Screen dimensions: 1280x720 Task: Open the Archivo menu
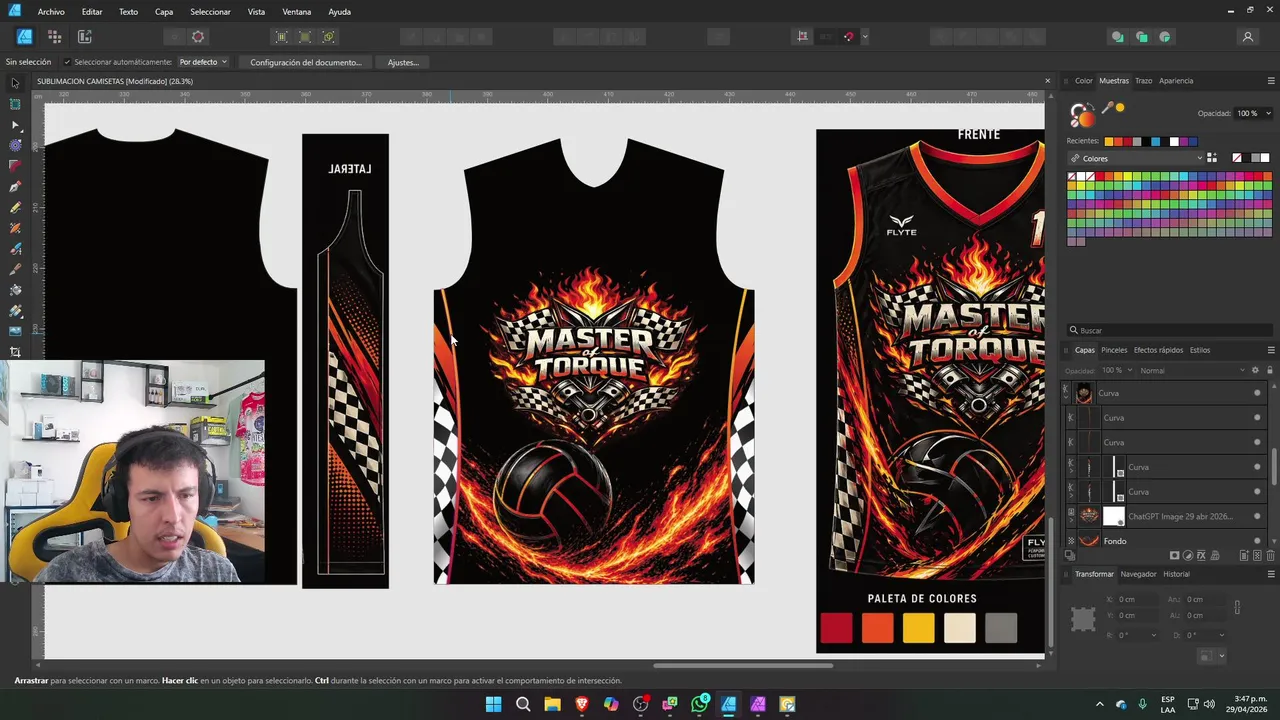(x=51, y=12)
